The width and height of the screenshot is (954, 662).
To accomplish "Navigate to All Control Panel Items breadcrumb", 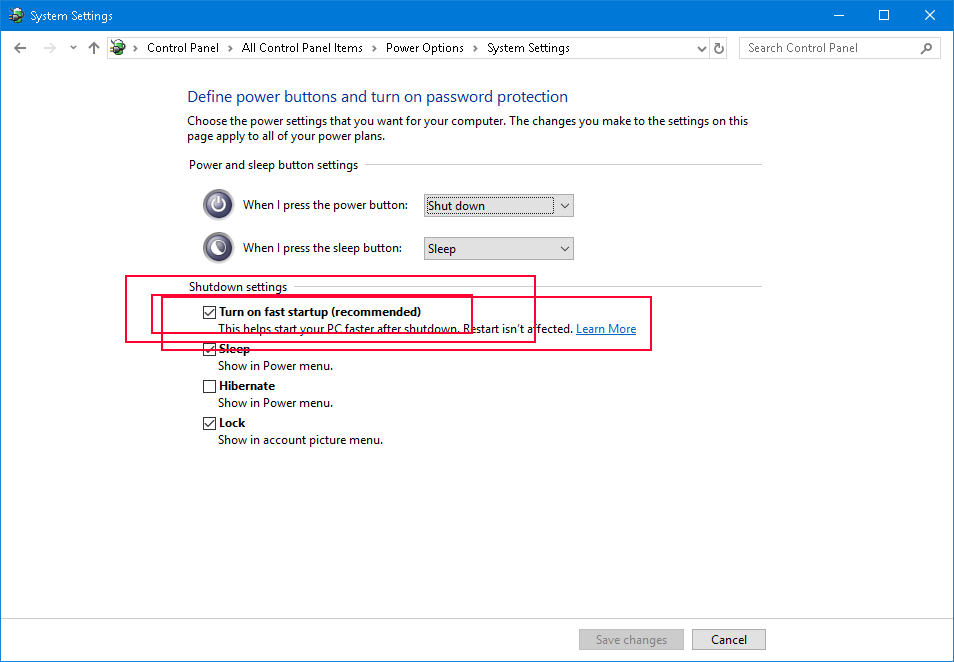I will coord(302,48).
